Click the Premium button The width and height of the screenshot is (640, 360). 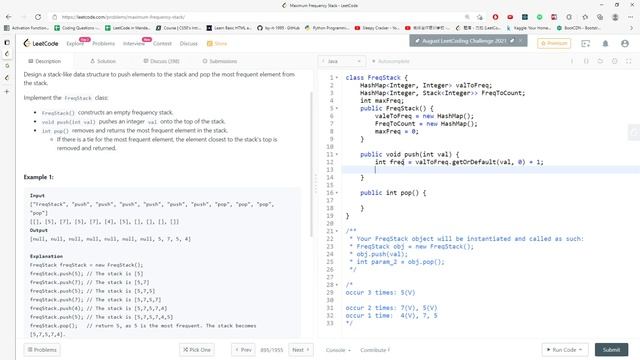[554, 43]
